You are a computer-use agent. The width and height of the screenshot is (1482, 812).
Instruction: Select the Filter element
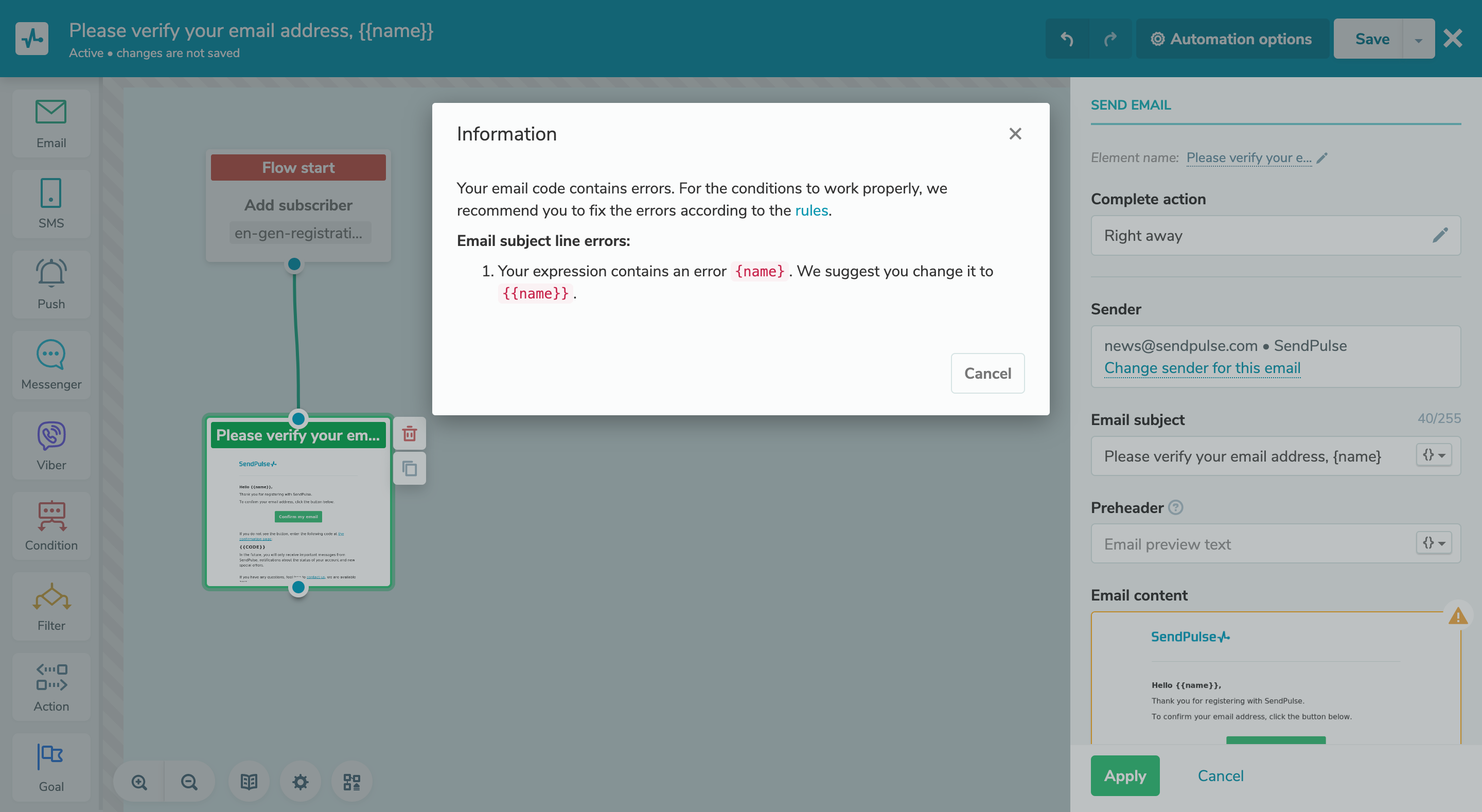[50, 606]
